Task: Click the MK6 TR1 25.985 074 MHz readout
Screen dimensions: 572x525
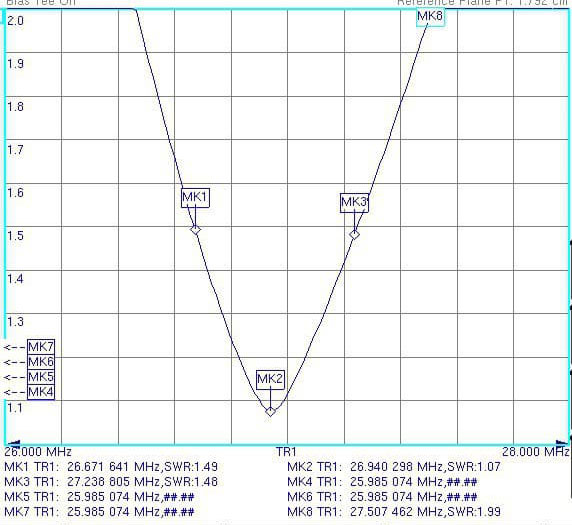Action: click(x=382, y=497)
